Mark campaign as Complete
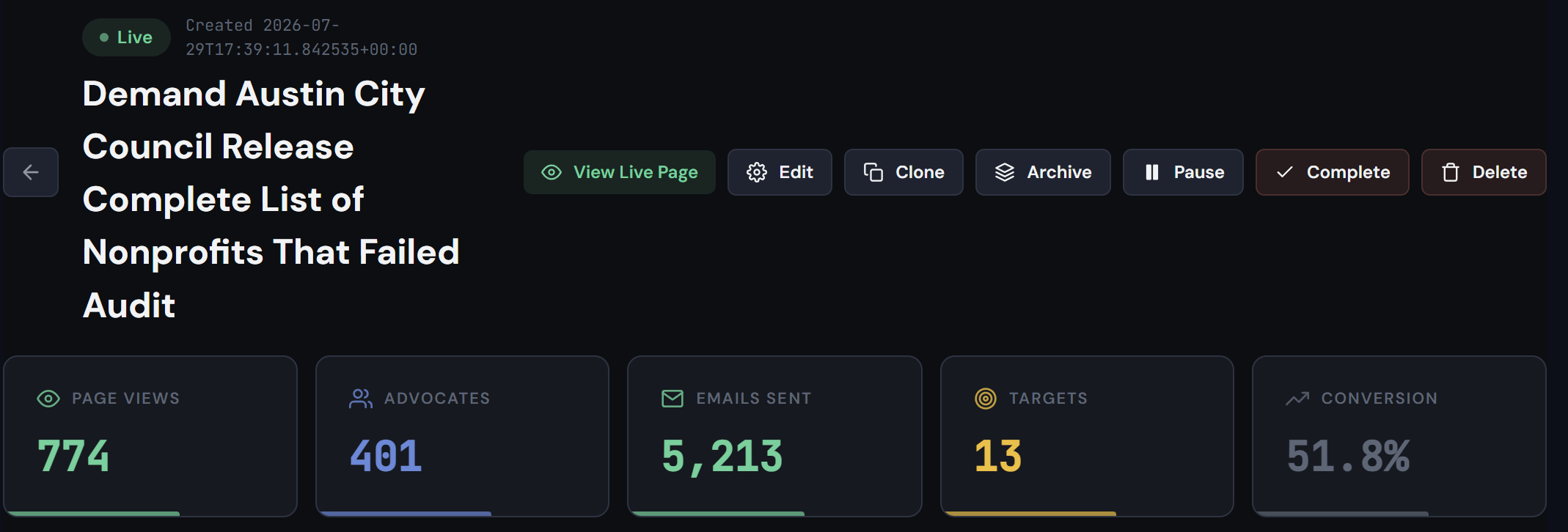Viewport: 1568px width, 532px height. 1333,172
